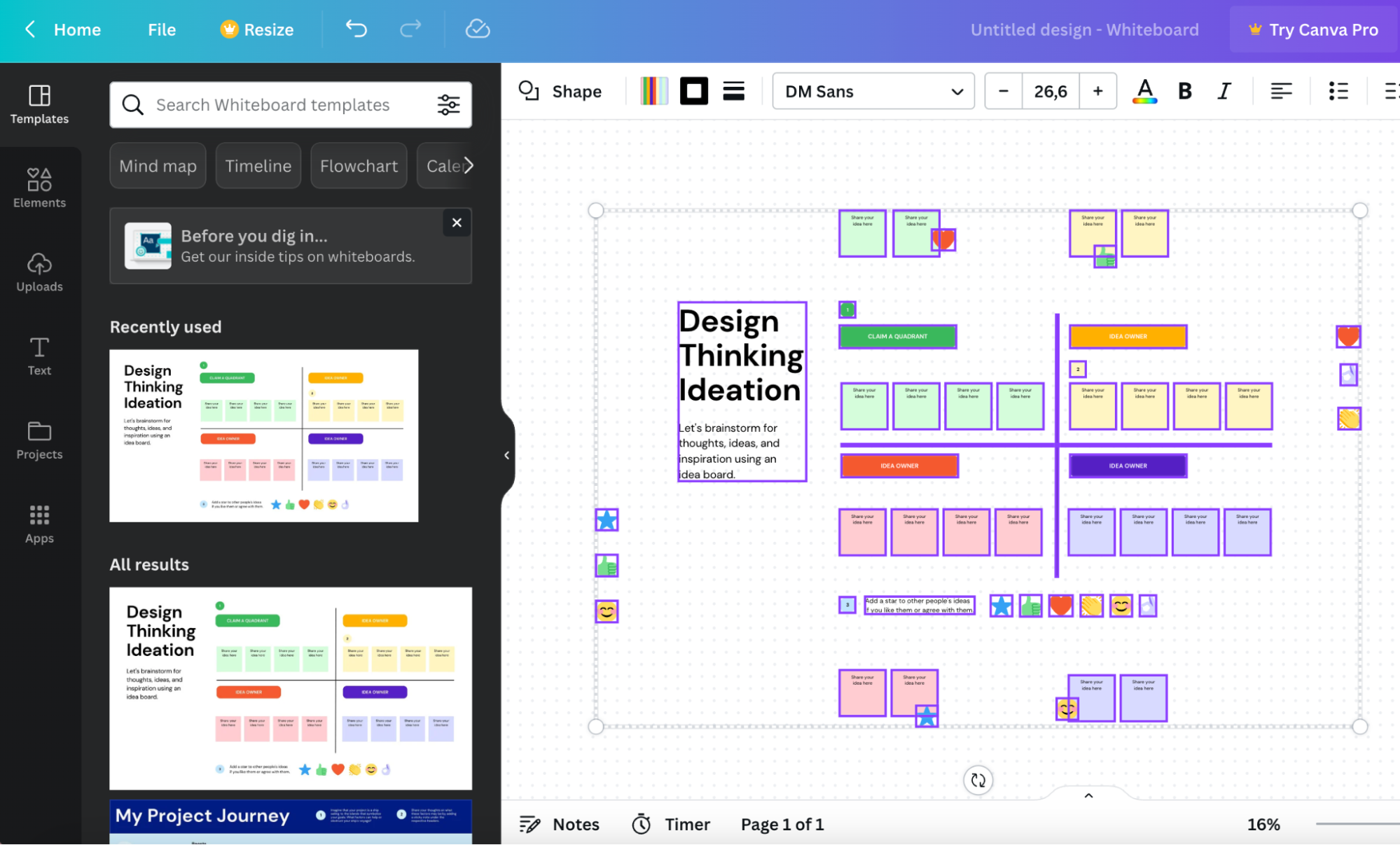Viewport: 1400px width, 845px height.
Task: Select heart sticker on canvas right edge
Action: click(1348, 337)
